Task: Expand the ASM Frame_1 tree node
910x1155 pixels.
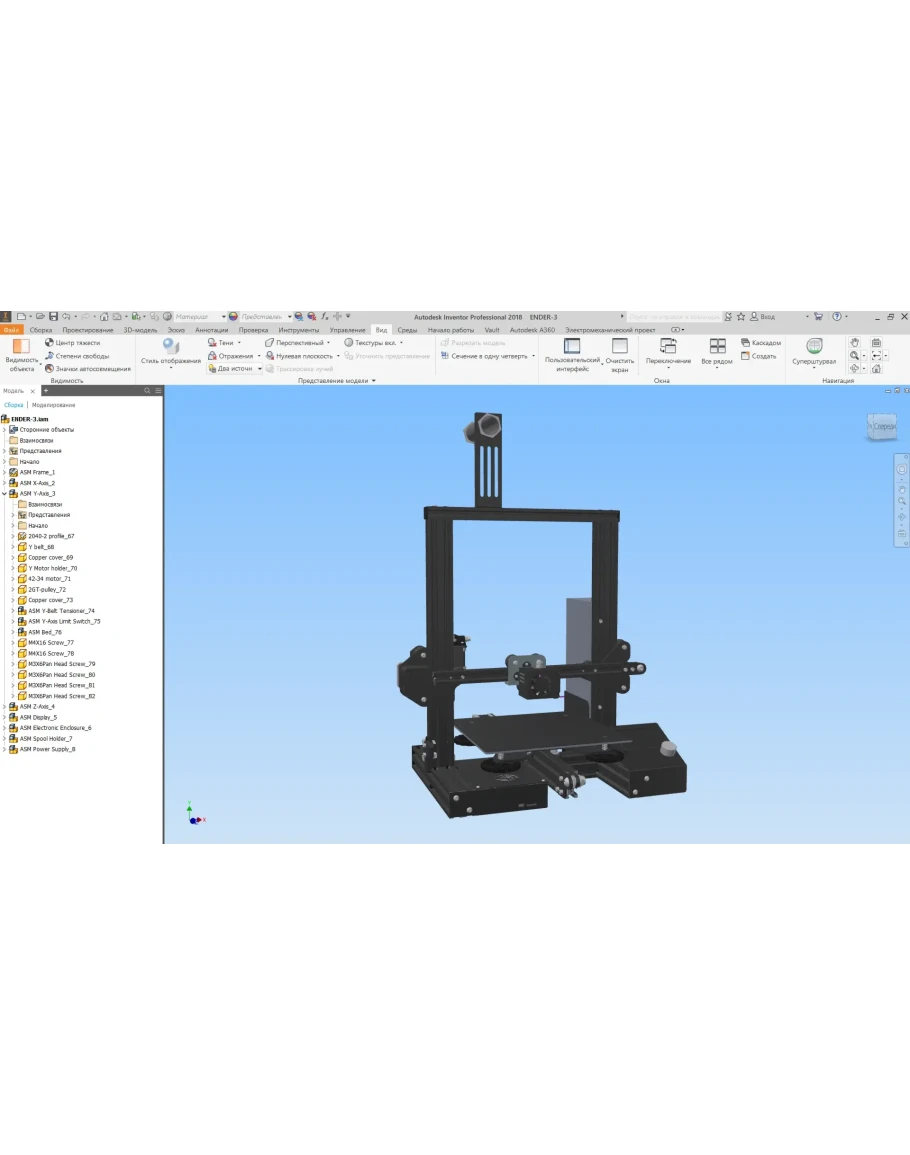Action: tap(4, 472)
